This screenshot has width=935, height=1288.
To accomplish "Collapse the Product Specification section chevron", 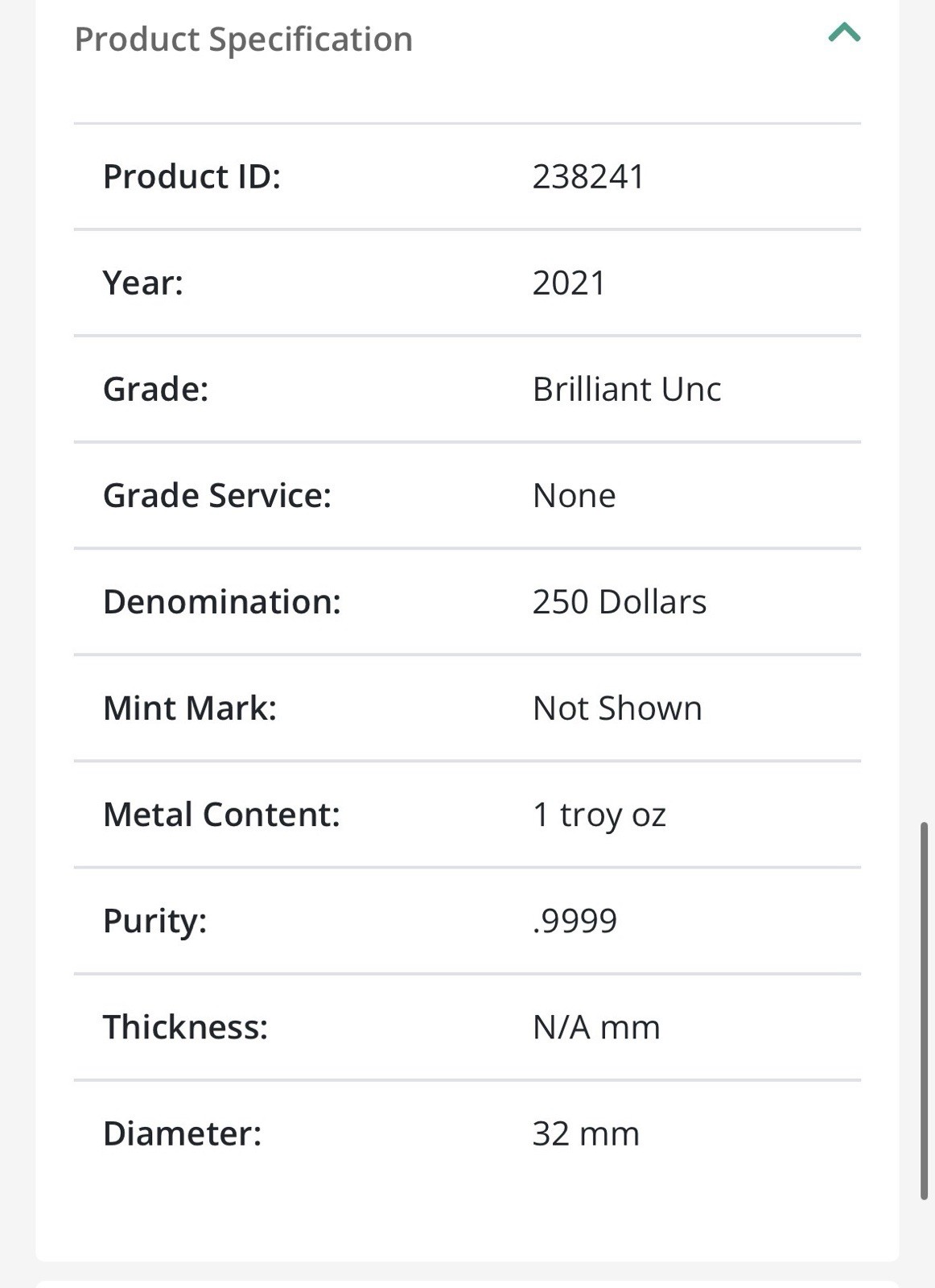I will click(844, 33).
